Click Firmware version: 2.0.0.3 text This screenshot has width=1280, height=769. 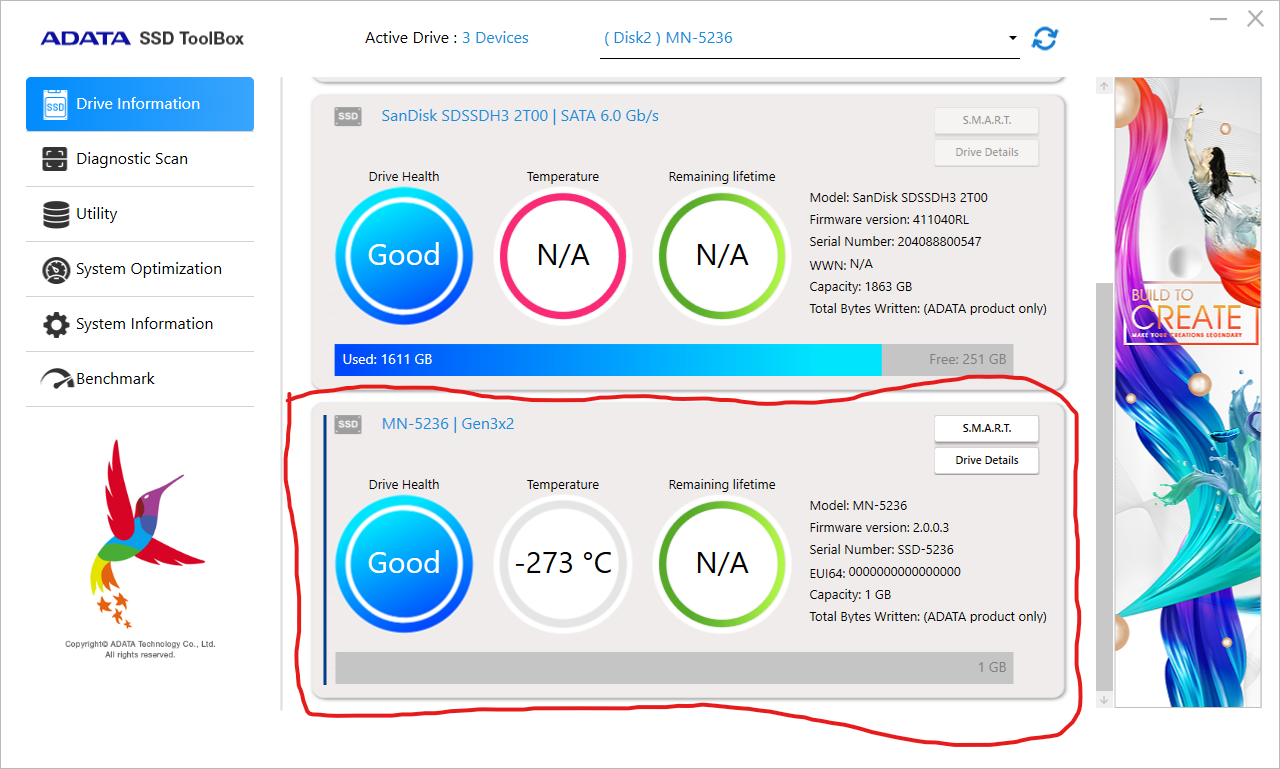tap(879, 528)
